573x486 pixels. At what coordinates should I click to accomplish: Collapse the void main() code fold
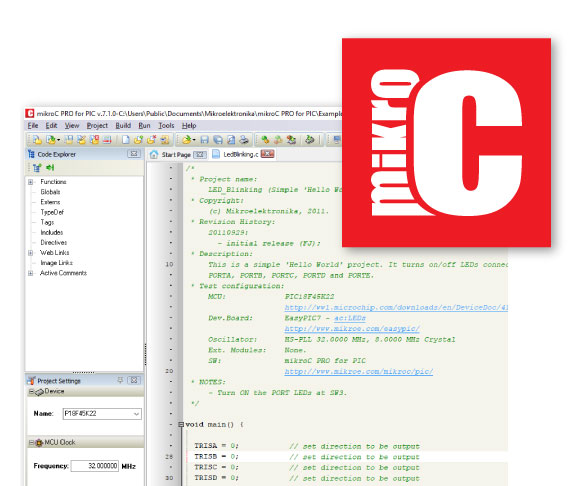point(181,425)
